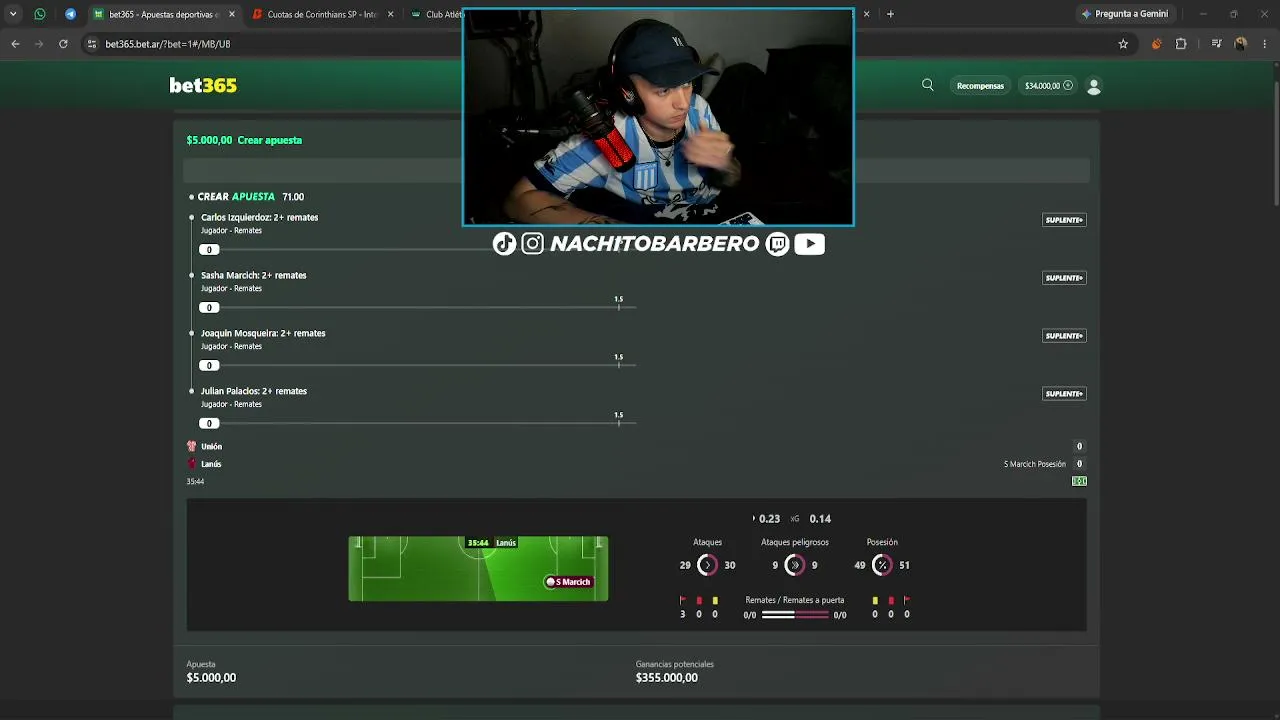The height and width of the screenshot is (720, 1280).
Task: Click Suplente+ for Carlos Izquierdoz
Action: click(1064, 220)
